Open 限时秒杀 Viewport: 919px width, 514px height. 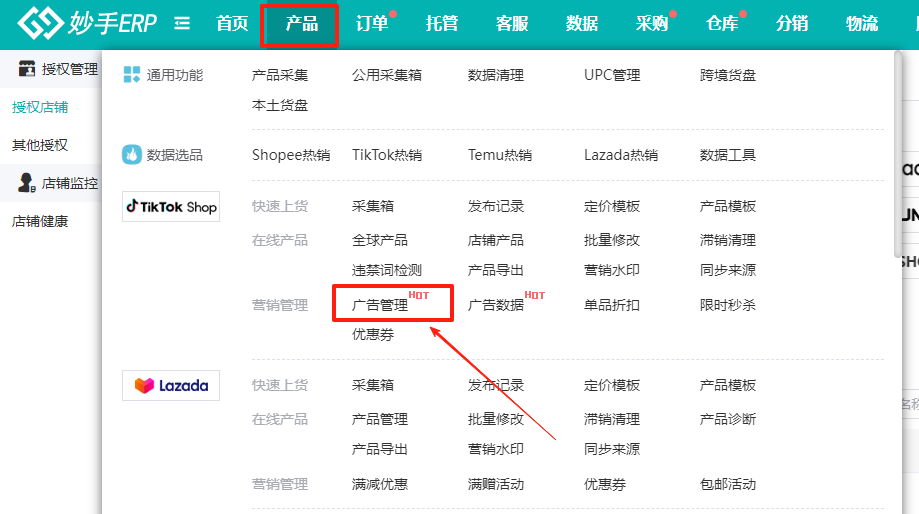pos(728,305)
